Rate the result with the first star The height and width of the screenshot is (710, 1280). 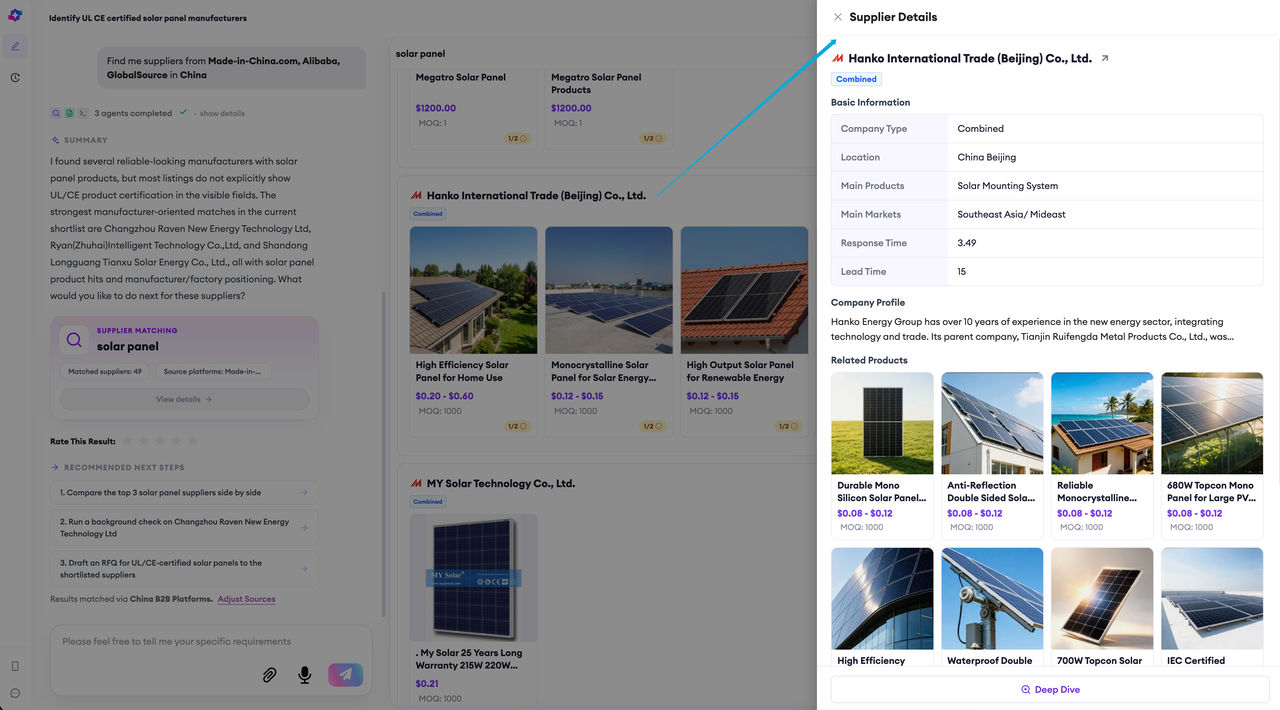[127, 441]
